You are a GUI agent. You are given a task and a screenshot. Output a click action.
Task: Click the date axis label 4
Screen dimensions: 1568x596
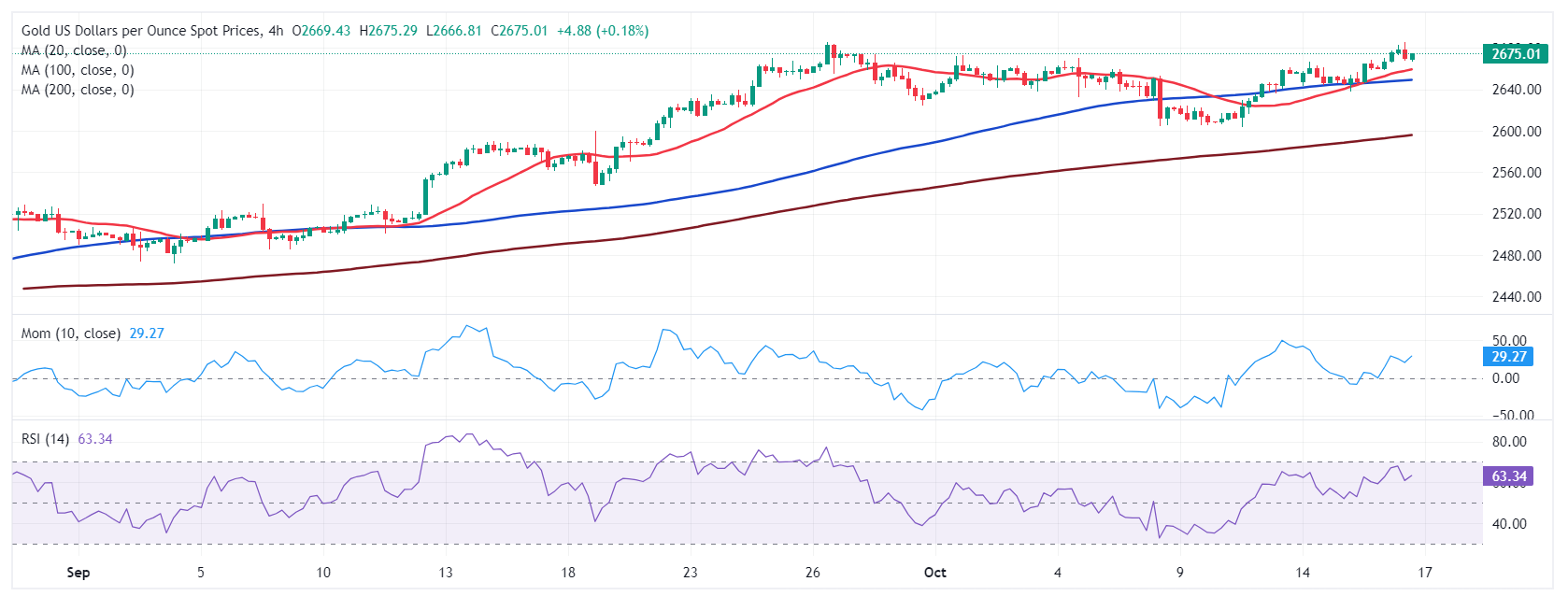point(1058,573)
